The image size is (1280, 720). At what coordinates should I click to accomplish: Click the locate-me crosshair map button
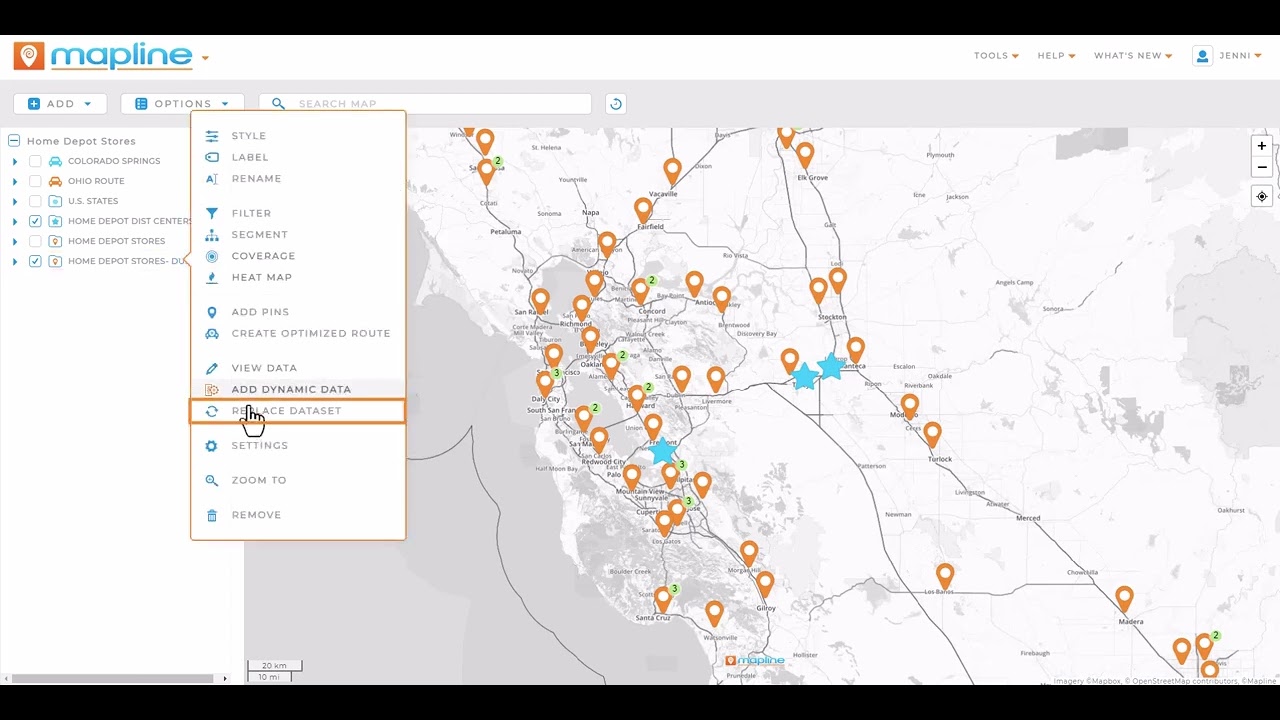(1262, 196)
